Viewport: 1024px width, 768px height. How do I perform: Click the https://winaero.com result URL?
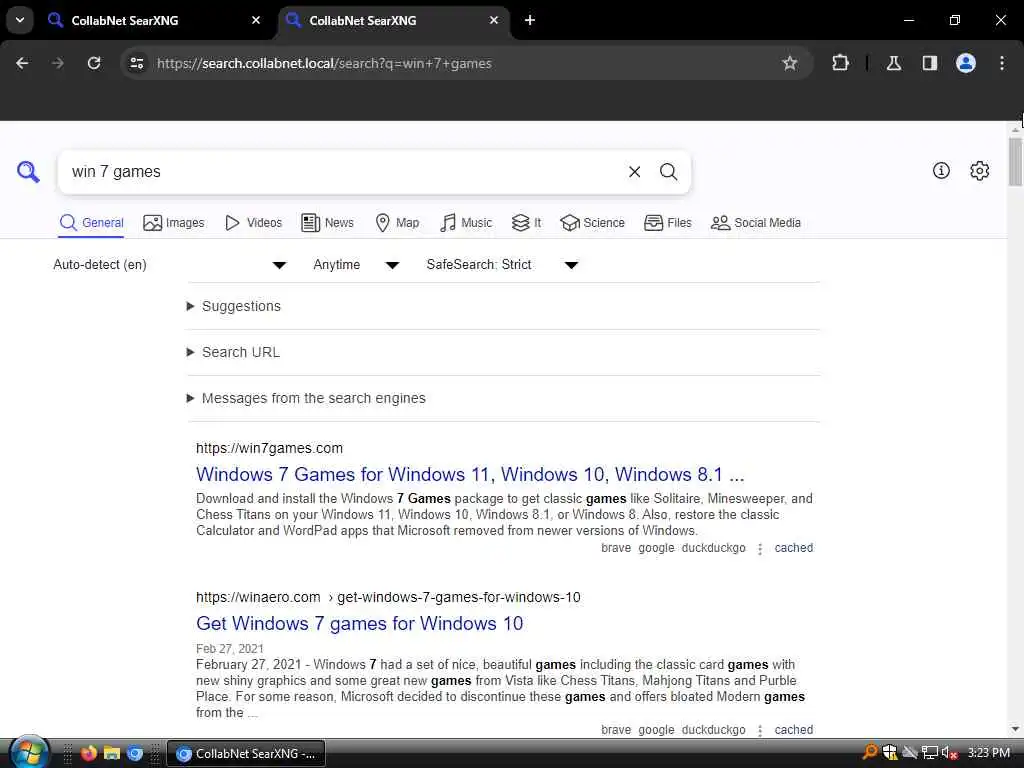coord(388,597)
